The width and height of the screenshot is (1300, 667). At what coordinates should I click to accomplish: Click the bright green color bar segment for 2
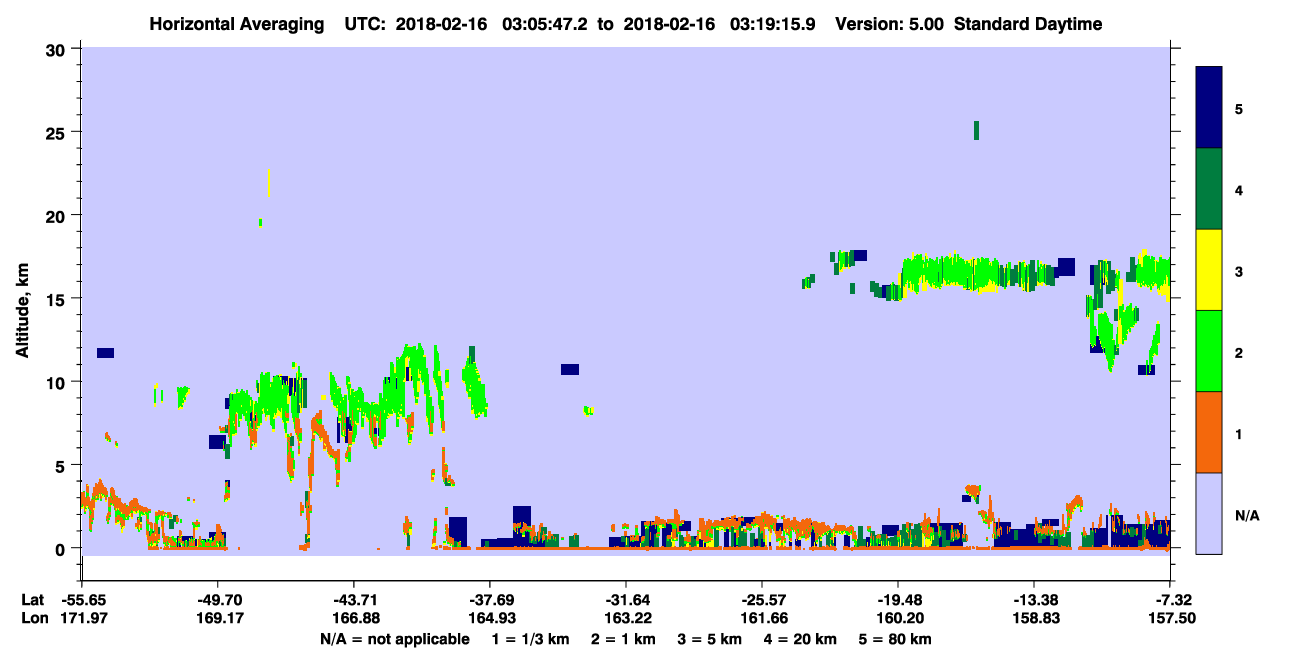1209,351
